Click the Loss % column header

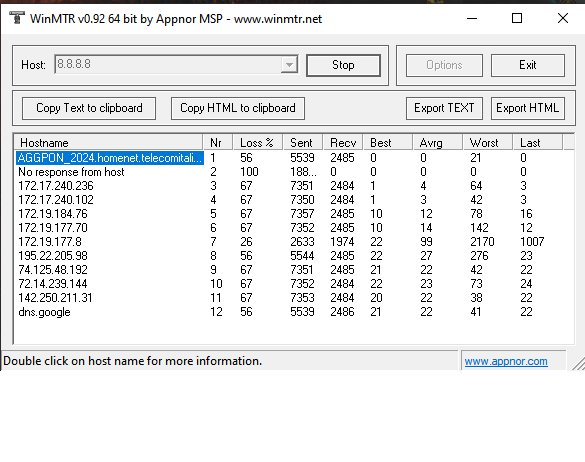(x=257, y=143)
